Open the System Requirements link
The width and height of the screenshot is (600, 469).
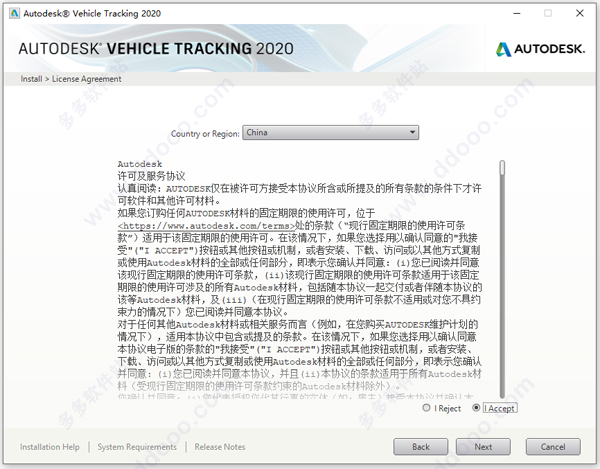[x=137, y=447]
